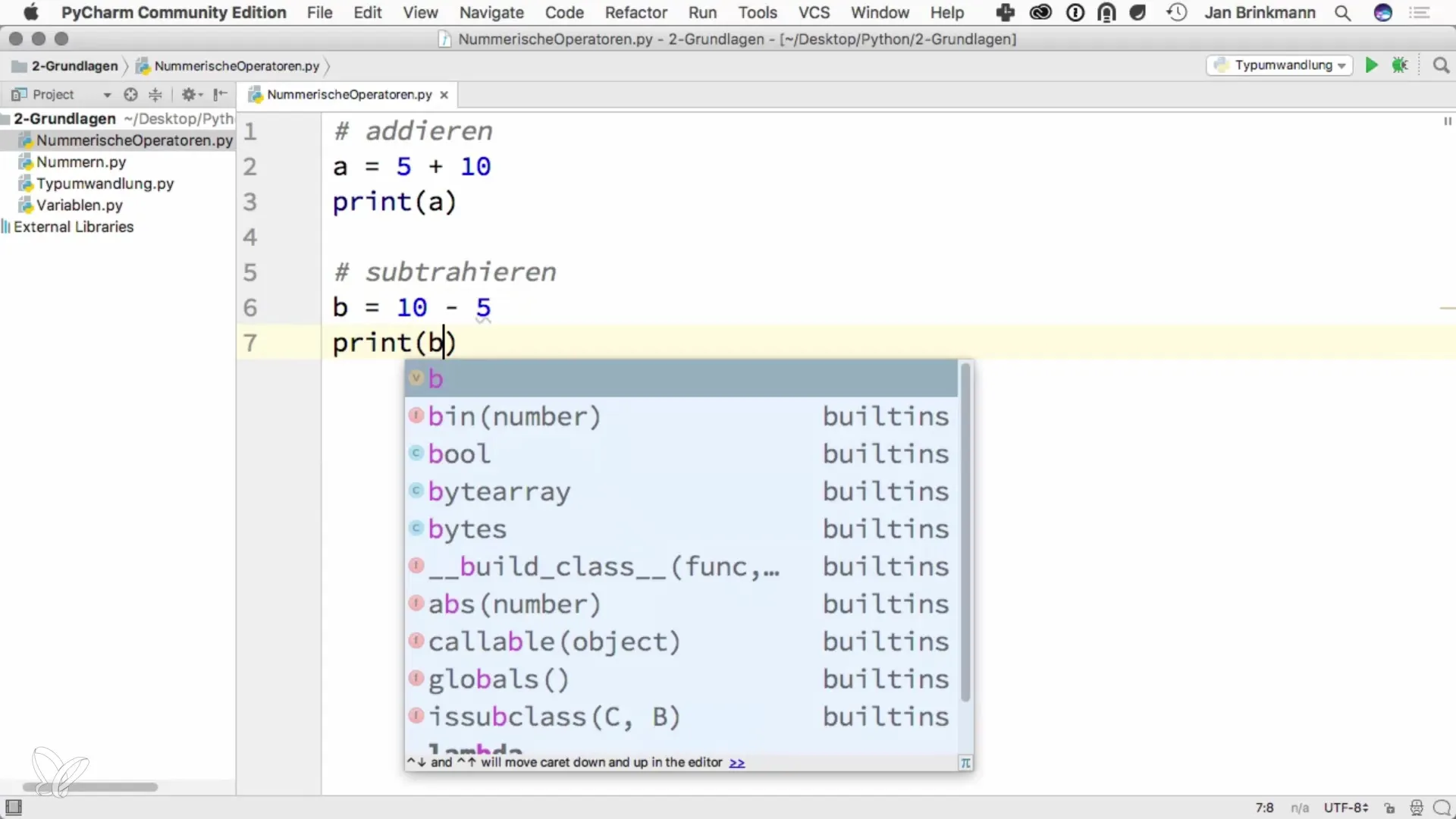Open Nummern.py in project tree
1456x819 pixels.
point(81,162)
